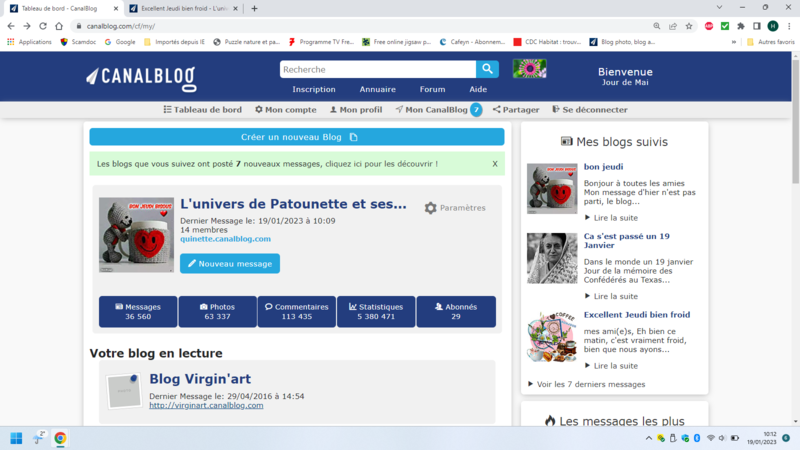Image resolution: width=800 pixels, height=450 pixels.
Task: Open the Chrome profile avatar
Action: pos(773,26)
